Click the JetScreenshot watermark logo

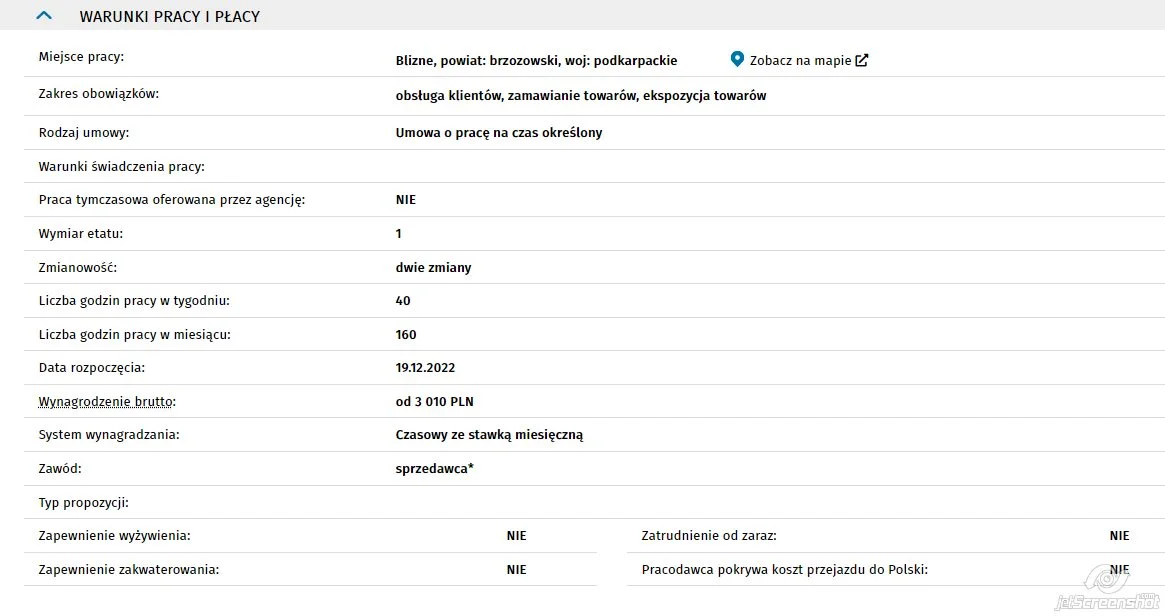(1107, 591)
